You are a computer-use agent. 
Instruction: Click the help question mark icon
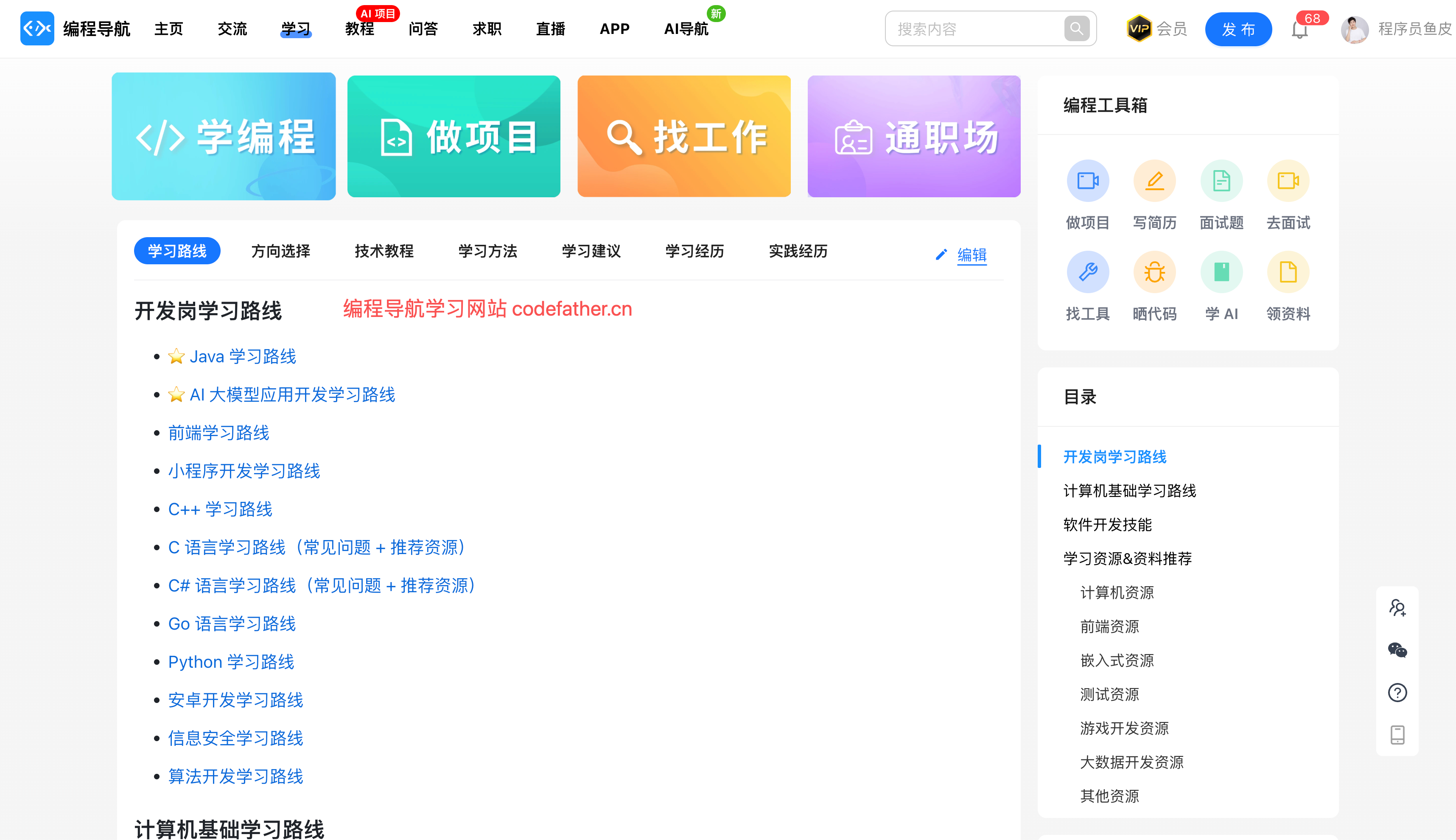point(1397,692)
